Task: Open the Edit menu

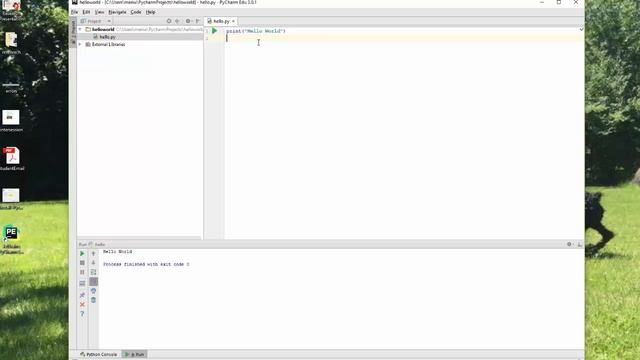Action: 86,12
